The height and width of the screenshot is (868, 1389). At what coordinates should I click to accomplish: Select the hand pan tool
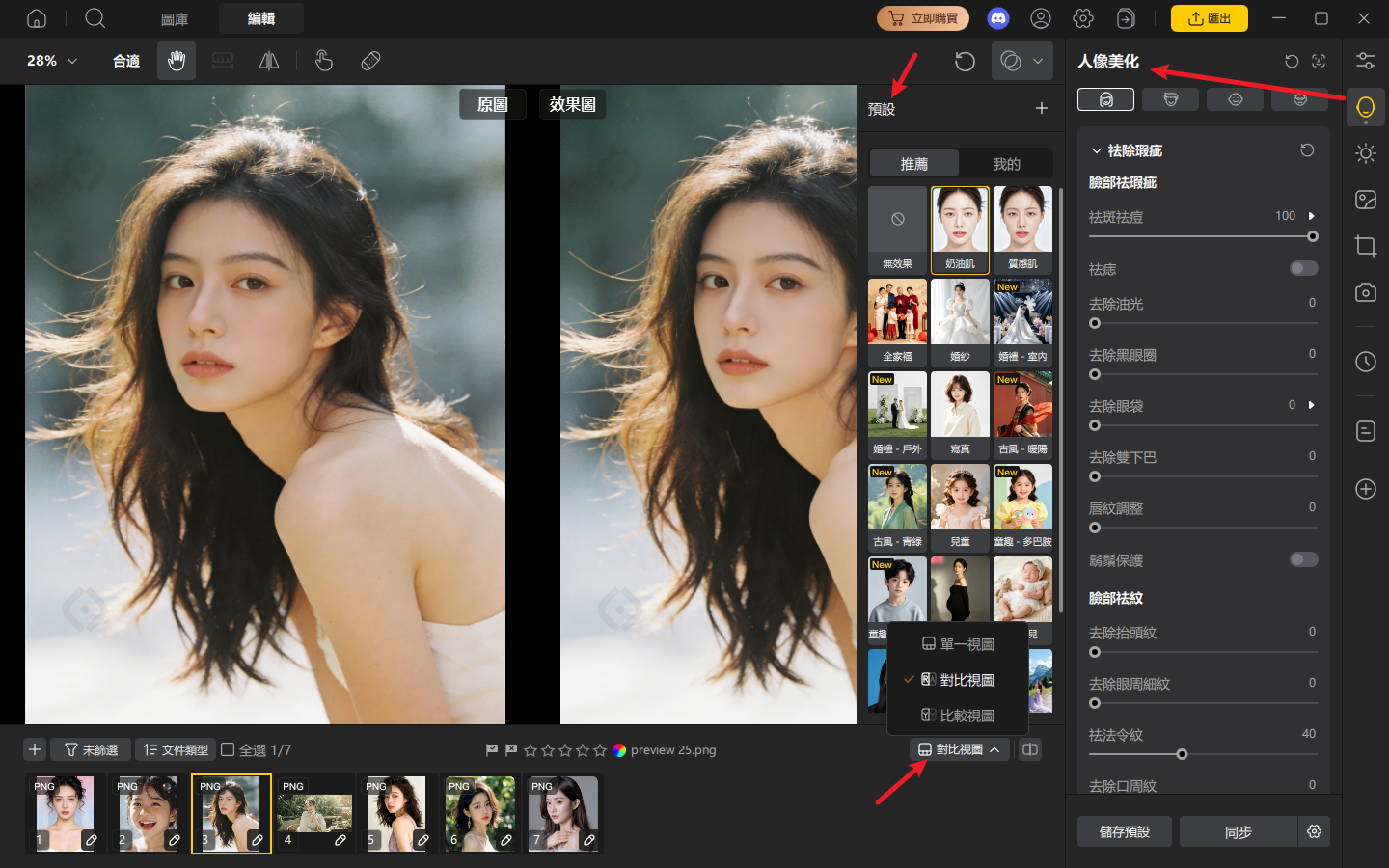pyautogui.click(x=177, y=61)
